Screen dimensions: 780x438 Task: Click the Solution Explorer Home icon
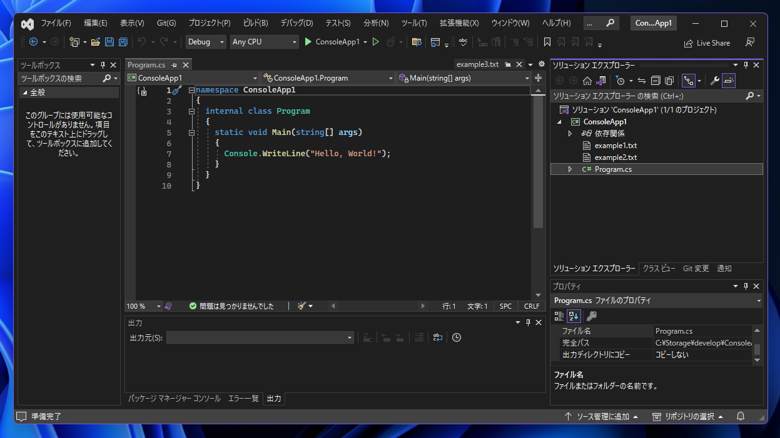[587, 81]
